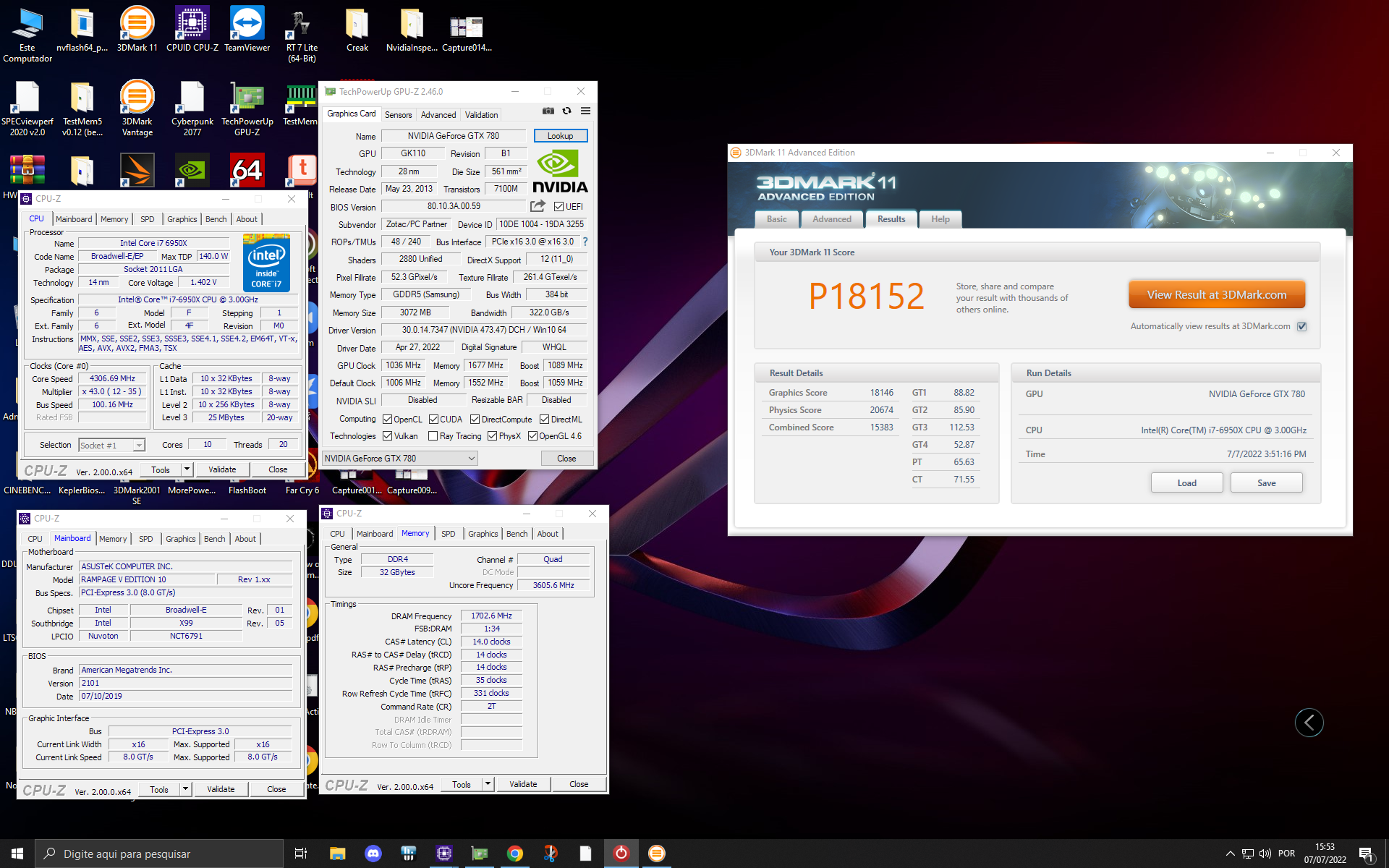
Task: Select Bench tab in CPU-Z CPU window
Action: pos(216,219)
